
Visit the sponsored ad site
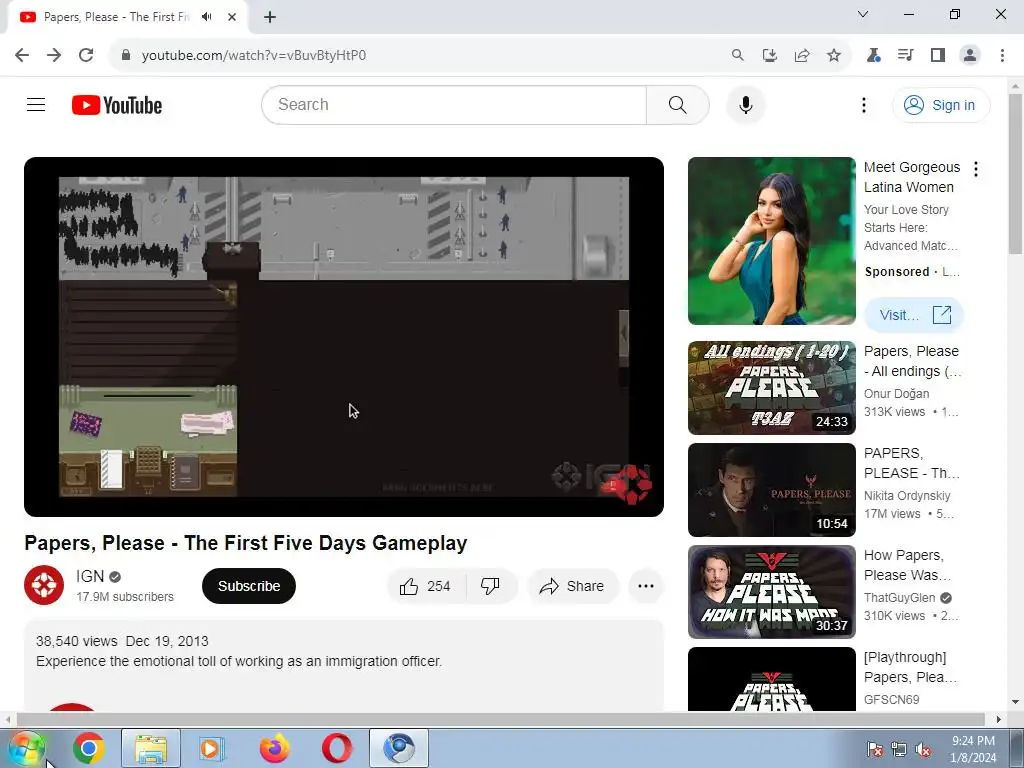[x=914, y=315]
